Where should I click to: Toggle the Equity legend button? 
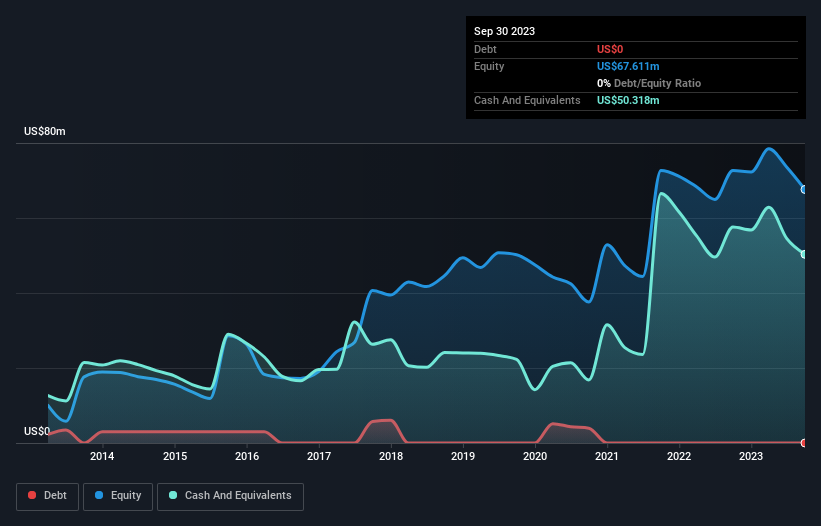coord(118,496)
